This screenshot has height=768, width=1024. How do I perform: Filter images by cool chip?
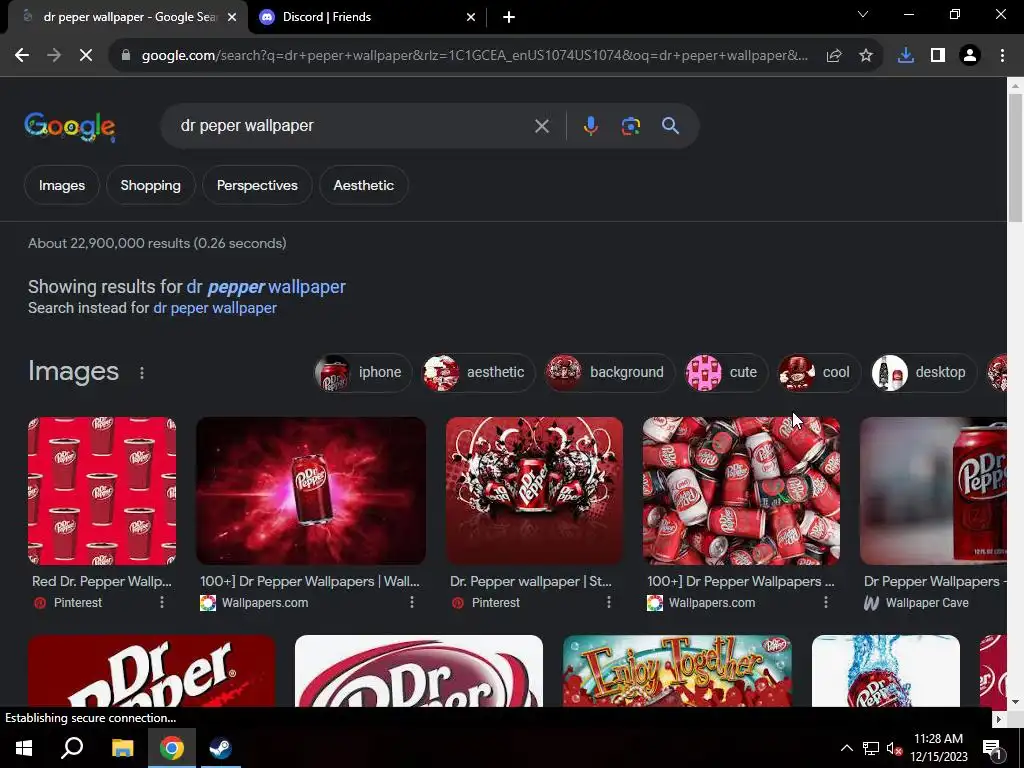pyautogui.click(x=819, y=372)
